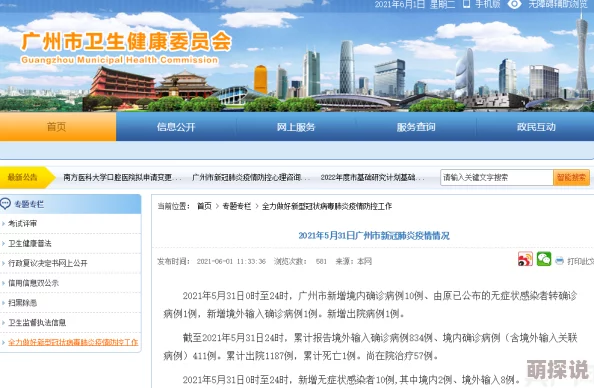Click the 专题专栏 sidebar heading

29,204
